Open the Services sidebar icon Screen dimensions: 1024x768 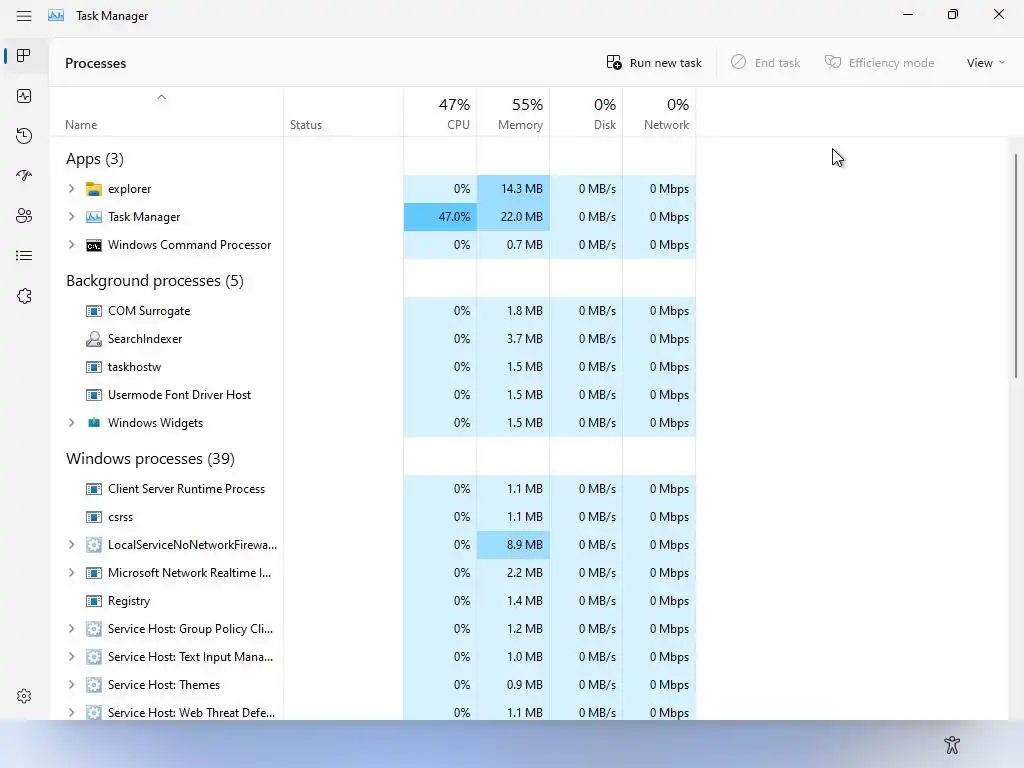tap(24, 296)
